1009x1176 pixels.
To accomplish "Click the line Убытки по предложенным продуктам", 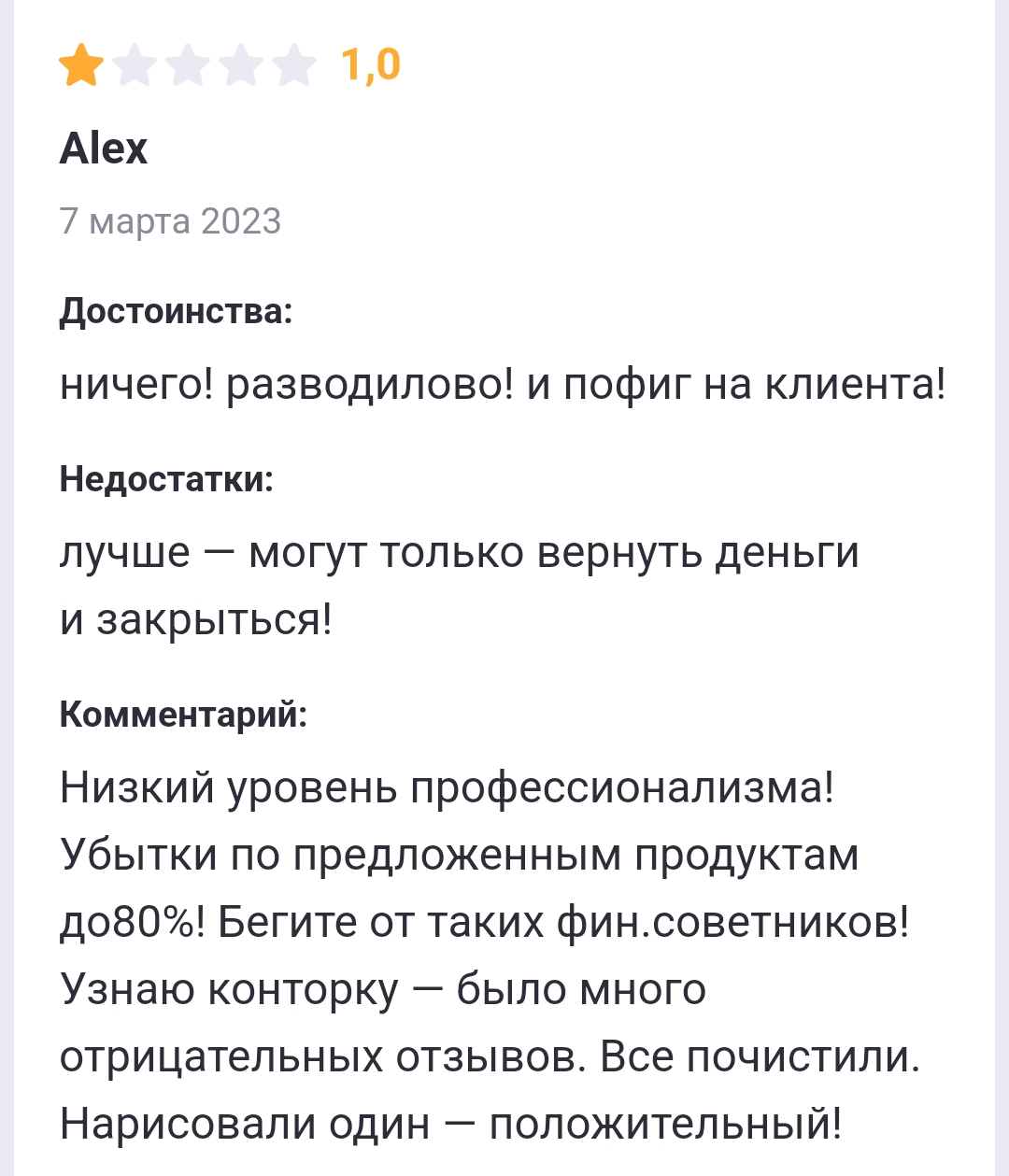I will point(459,855).
